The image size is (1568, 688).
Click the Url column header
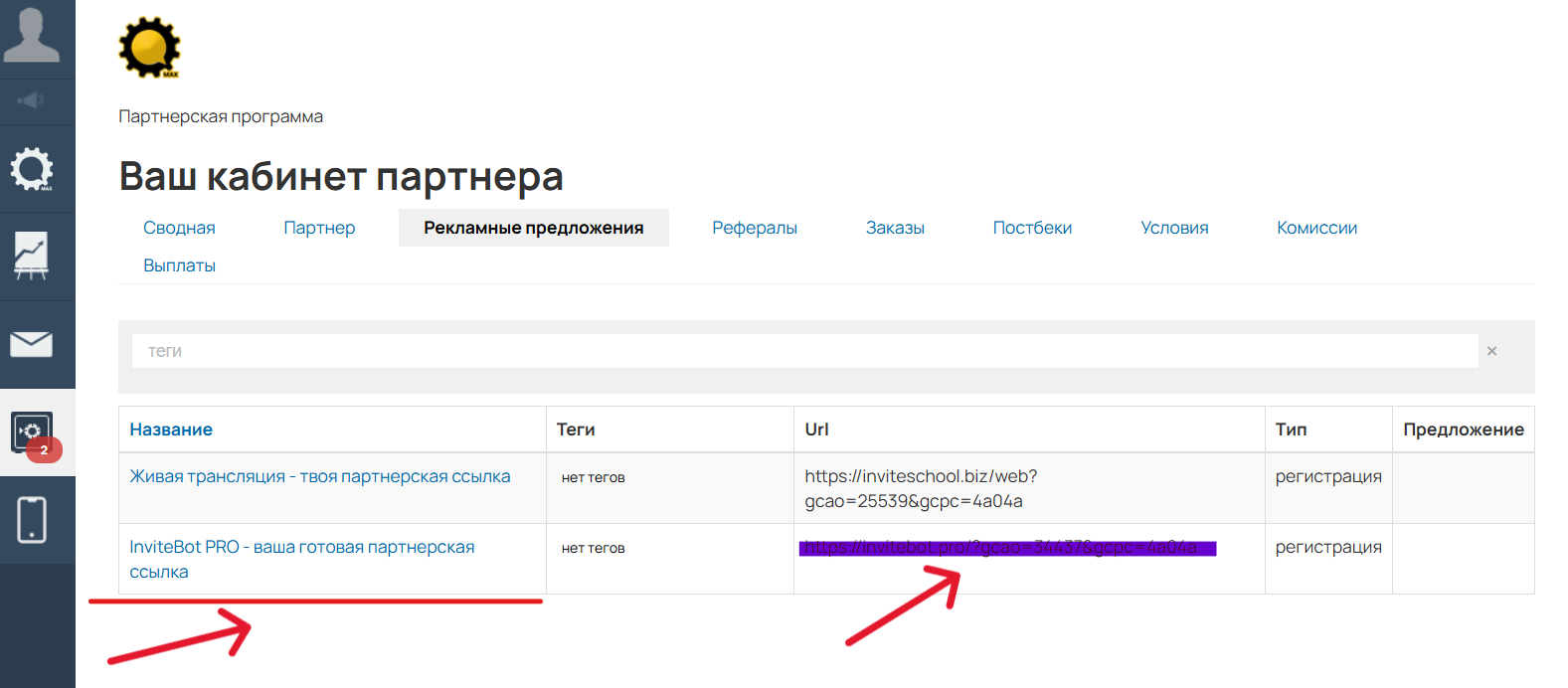[x=816, y=430]
